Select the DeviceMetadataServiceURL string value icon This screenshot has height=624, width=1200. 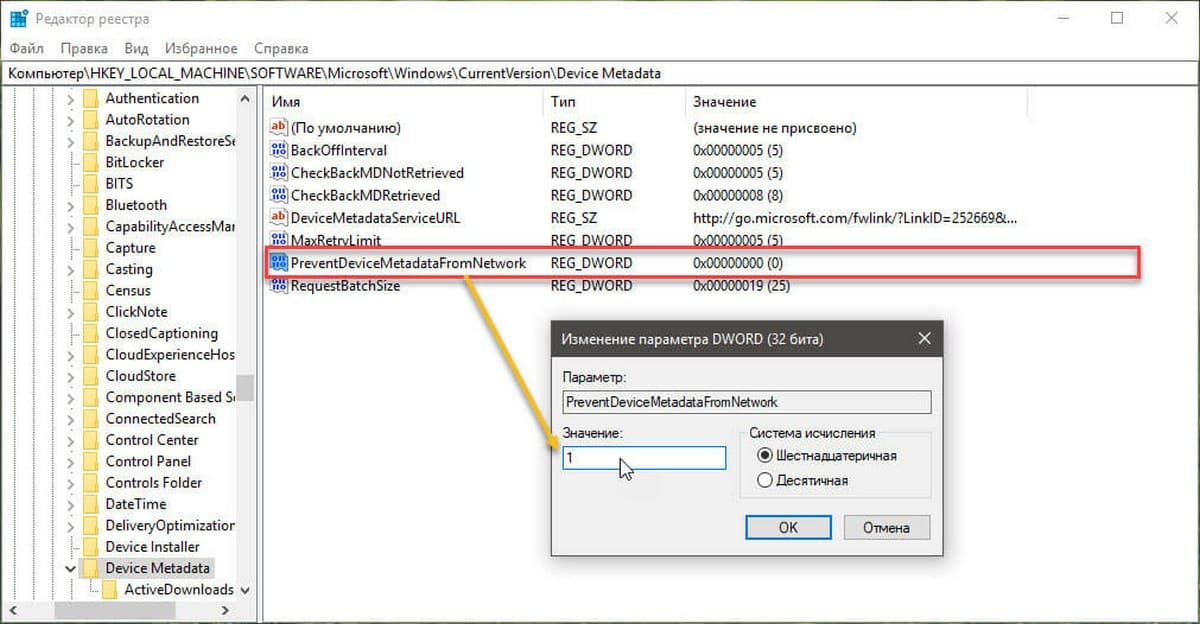point(279,217)
